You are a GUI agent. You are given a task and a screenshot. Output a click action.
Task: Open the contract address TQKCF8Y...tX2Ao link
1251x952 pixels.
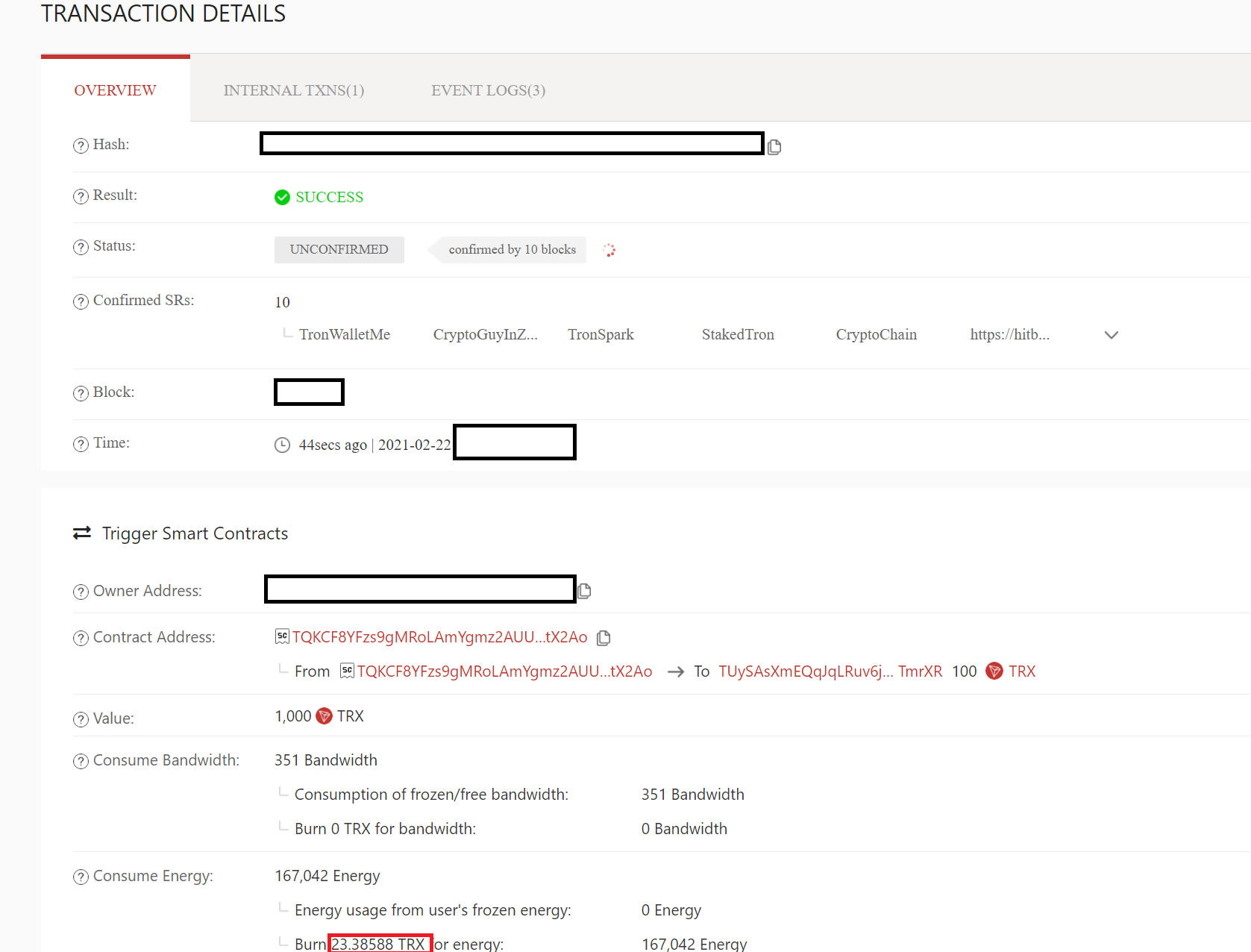click(440, 637)
